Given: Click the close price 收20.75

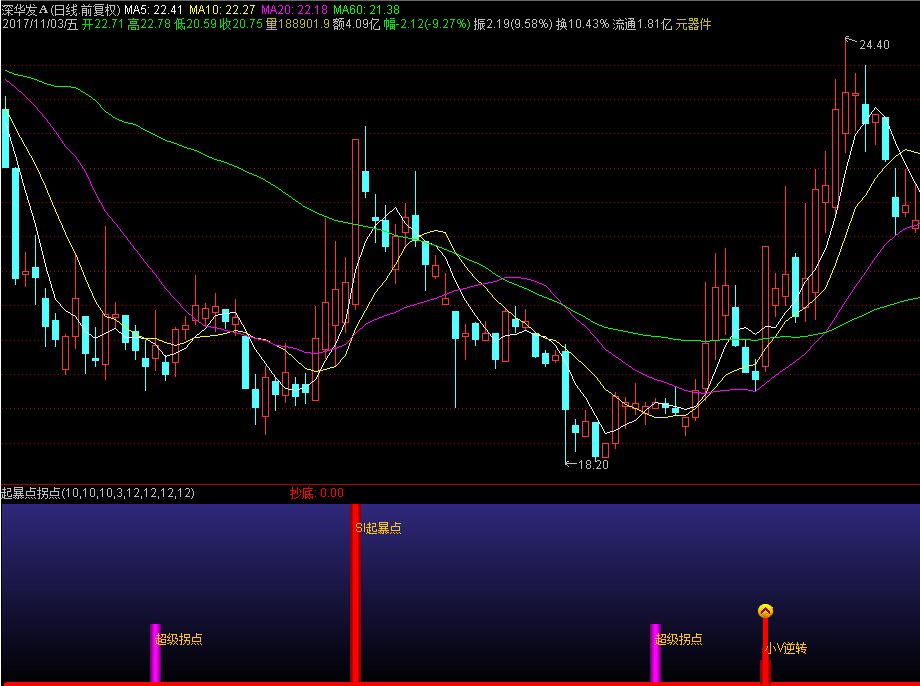Looking at the screenshot, I should pos(241,25).
